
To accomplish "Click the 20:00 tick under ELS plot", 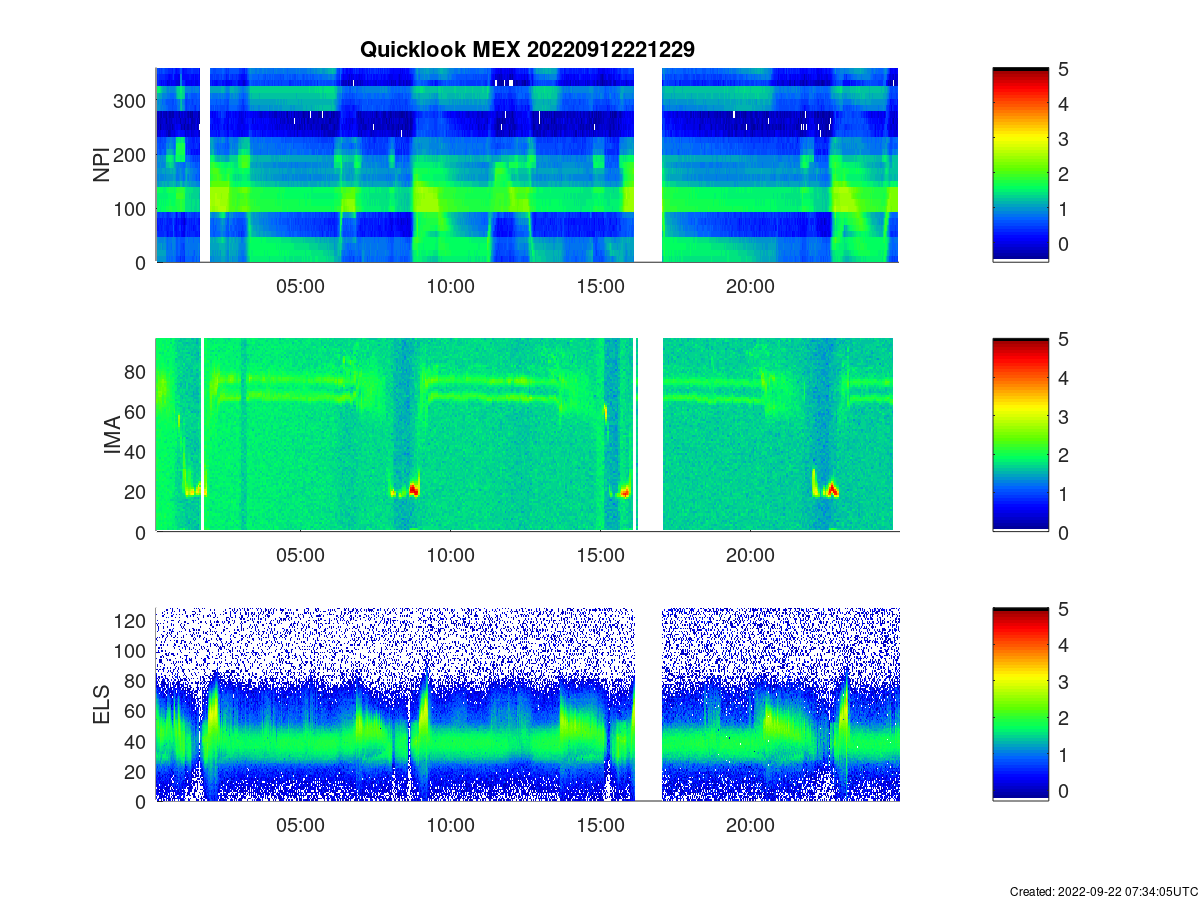I will coord(750,826).
